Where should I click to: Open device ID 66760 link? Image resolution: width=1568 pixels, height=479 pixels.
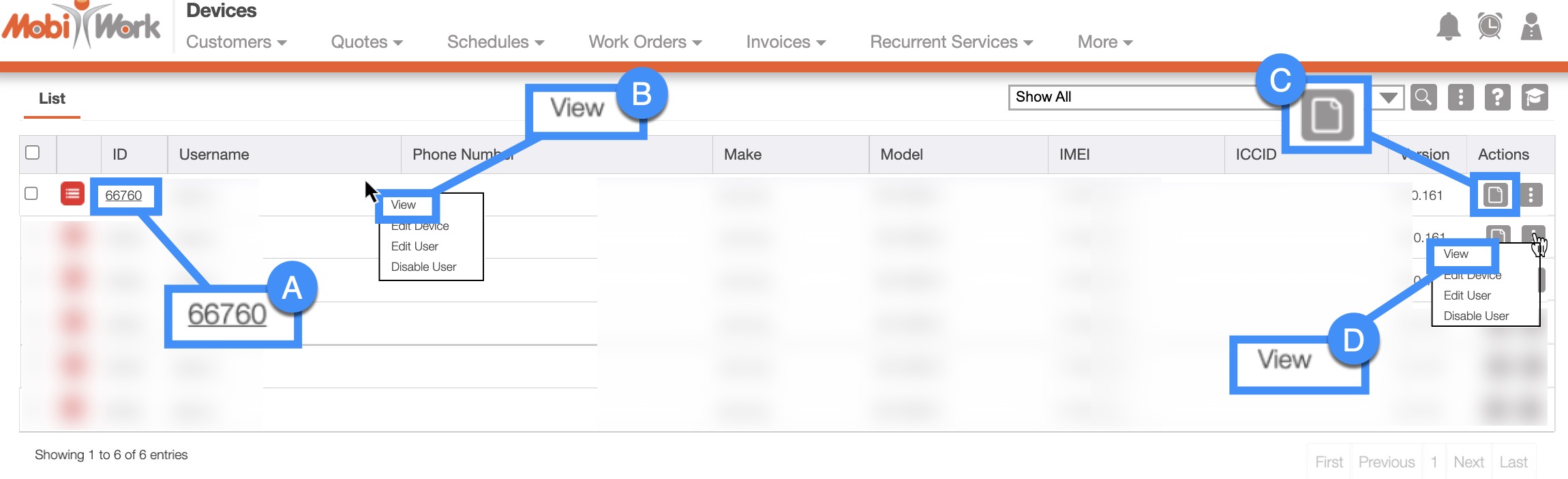[123, 196]
